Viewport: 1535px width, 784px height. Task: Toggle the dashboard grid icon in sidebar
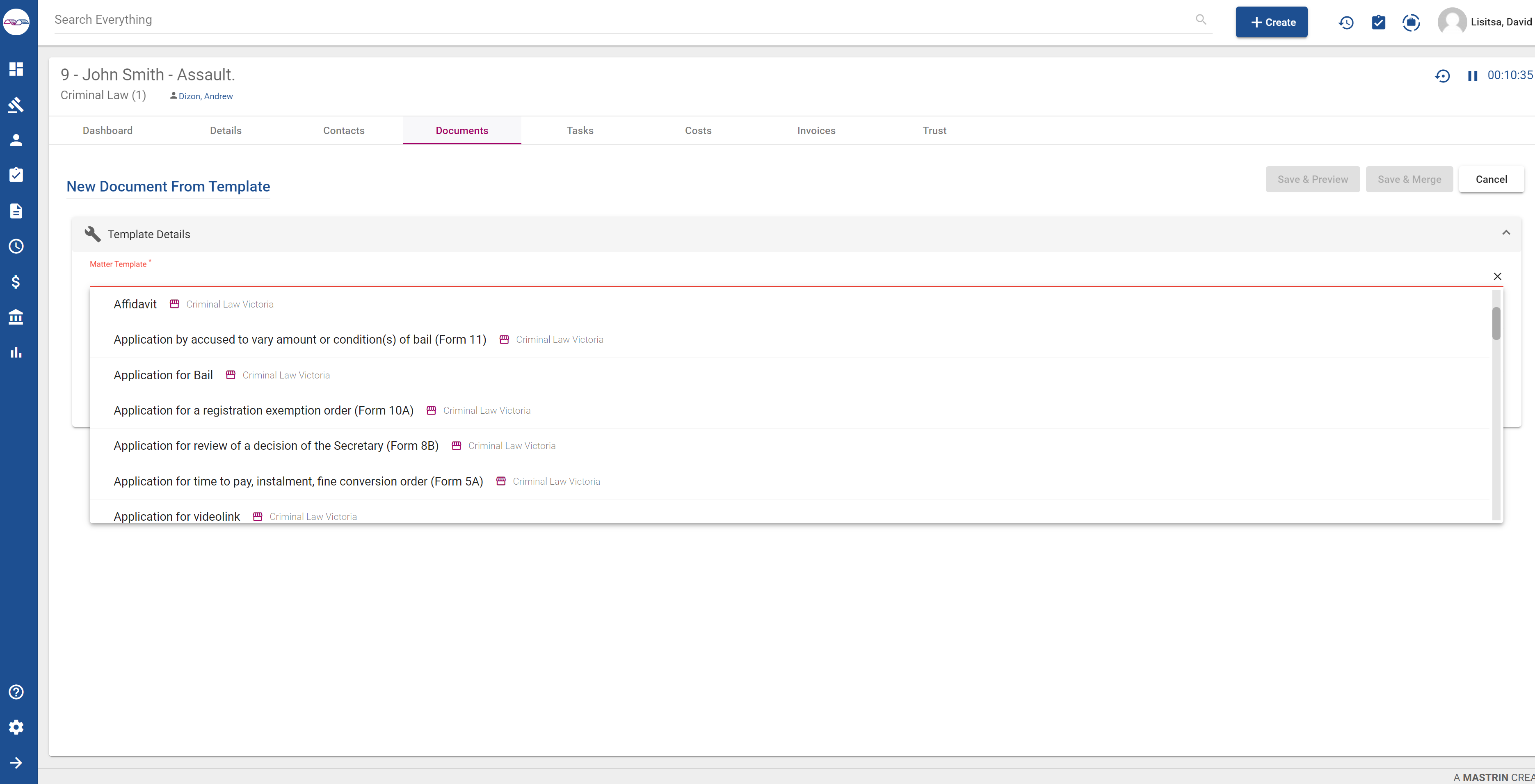tap(16, 69)
